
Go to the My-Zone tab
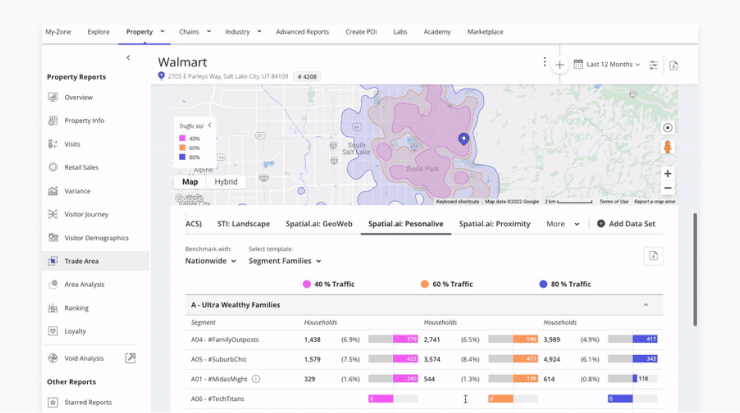[x=58, y=32]
